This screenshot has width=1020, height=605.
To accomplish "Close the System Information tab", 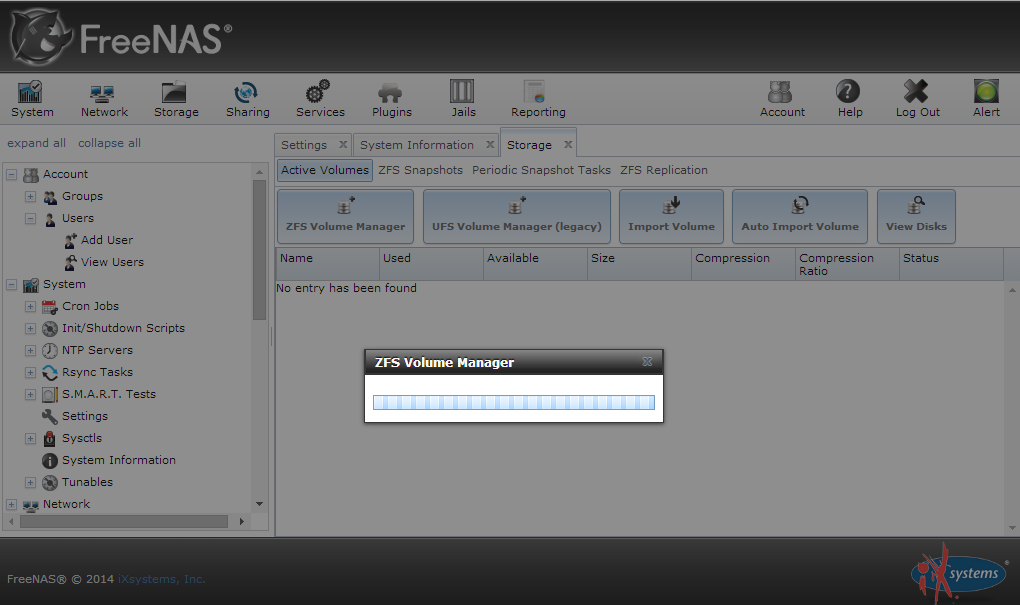I will coord(490,144).
